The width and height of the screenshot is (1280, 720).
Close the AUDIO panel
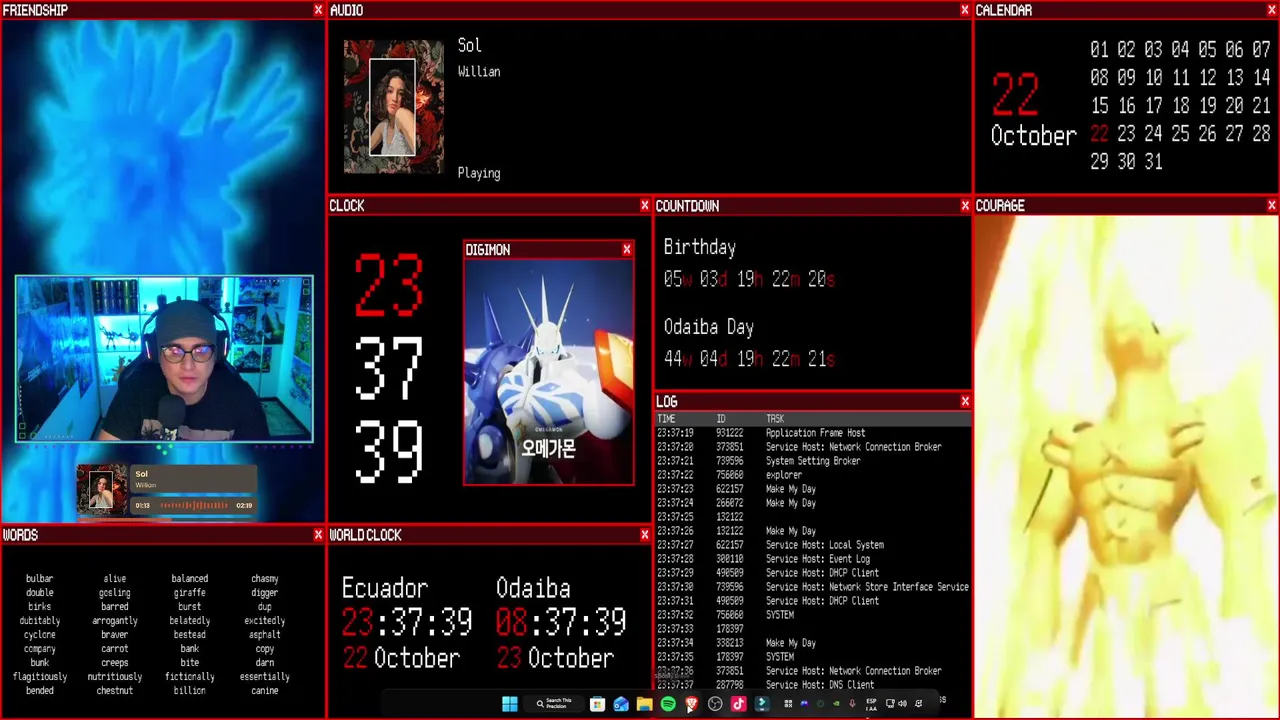(x=965, y=10)
